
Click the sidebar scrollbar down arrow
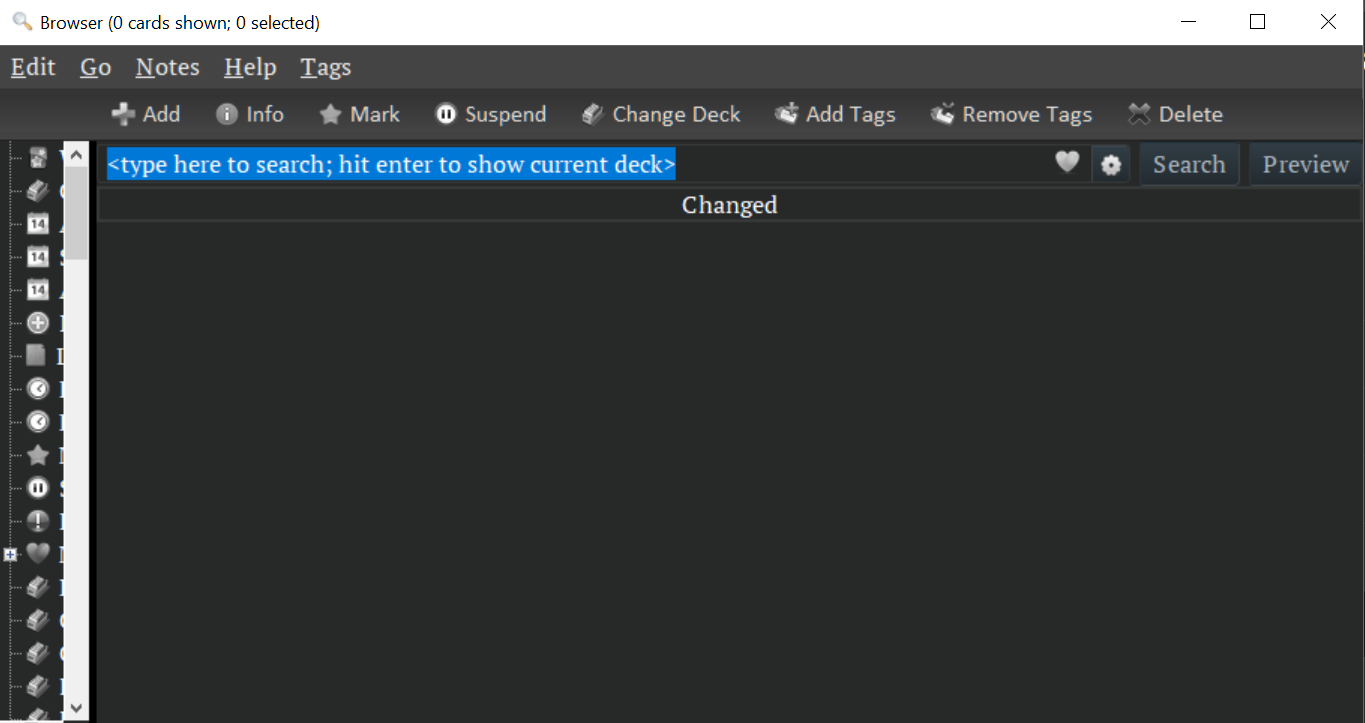click(76, 708)
